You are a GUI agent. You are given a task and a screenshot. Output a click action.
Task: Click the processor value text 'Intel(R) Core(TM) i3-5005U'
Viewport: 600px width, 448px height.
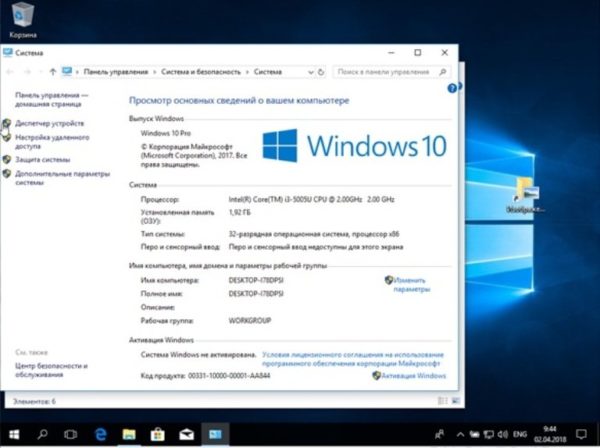(x=311, y=199)
